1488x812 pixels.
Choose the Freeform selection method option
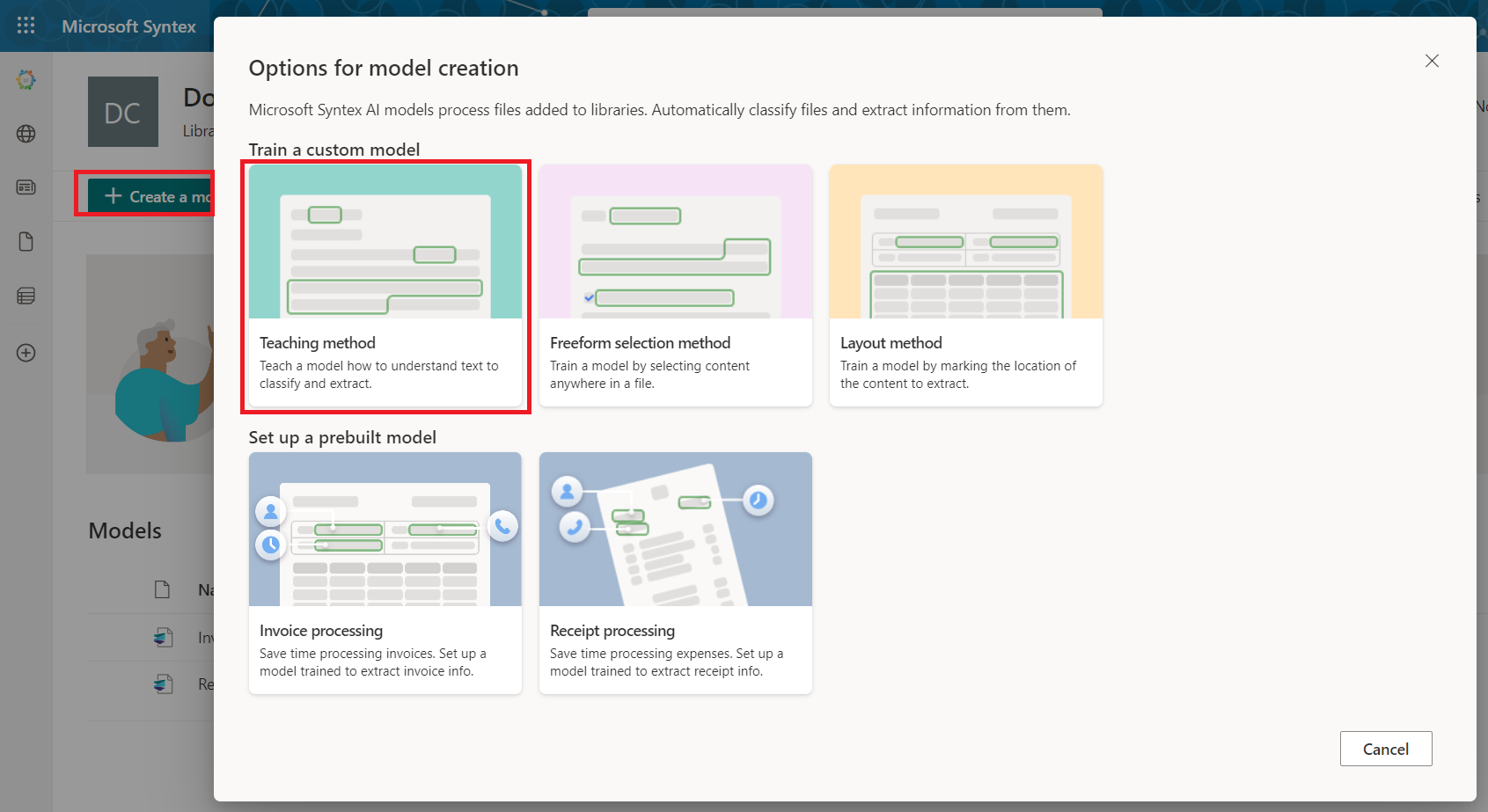[x=675, y=285]
